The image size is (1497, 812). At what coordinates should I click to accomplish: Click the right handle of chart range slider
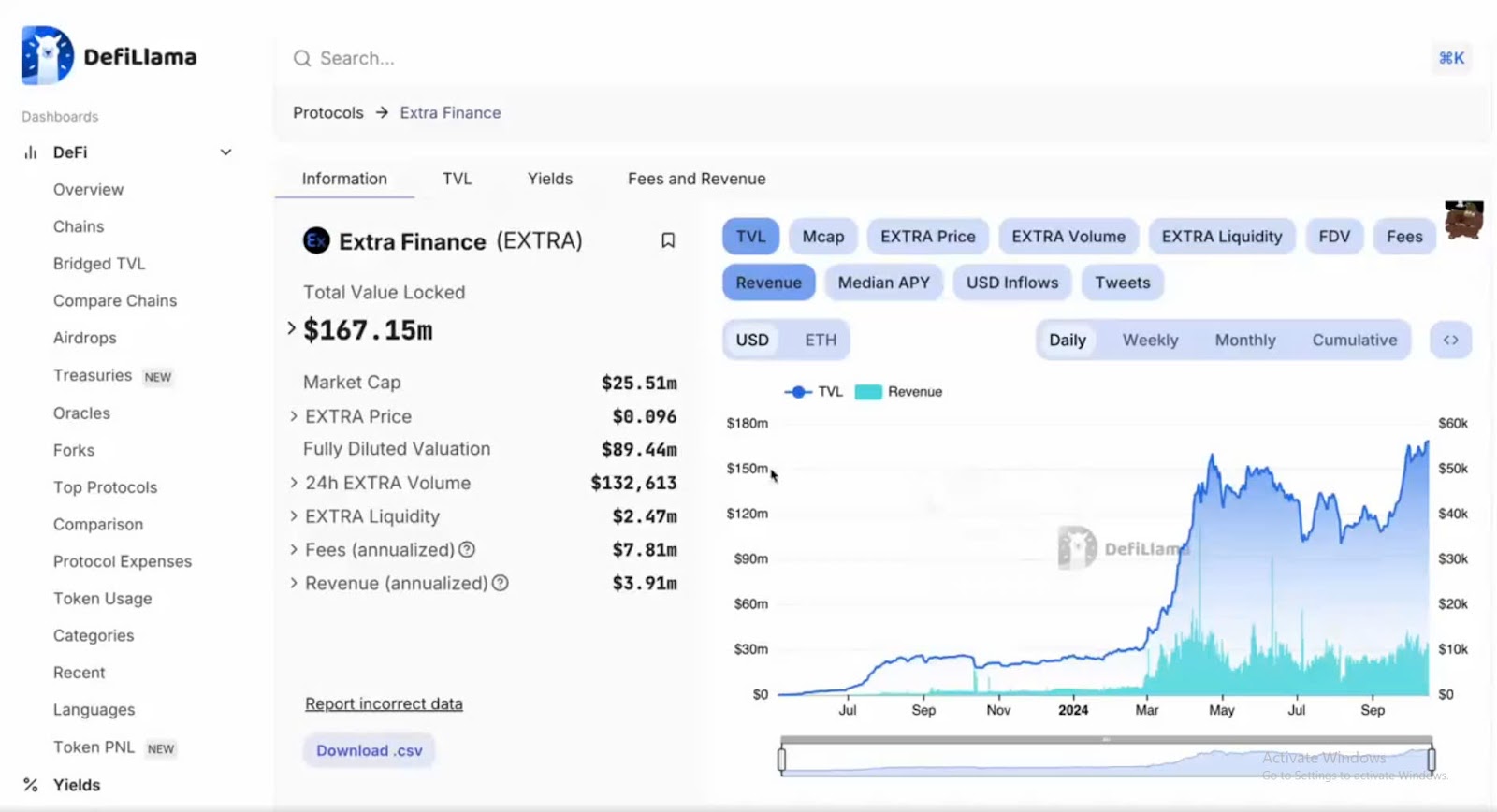click(x=1432, y=760)
